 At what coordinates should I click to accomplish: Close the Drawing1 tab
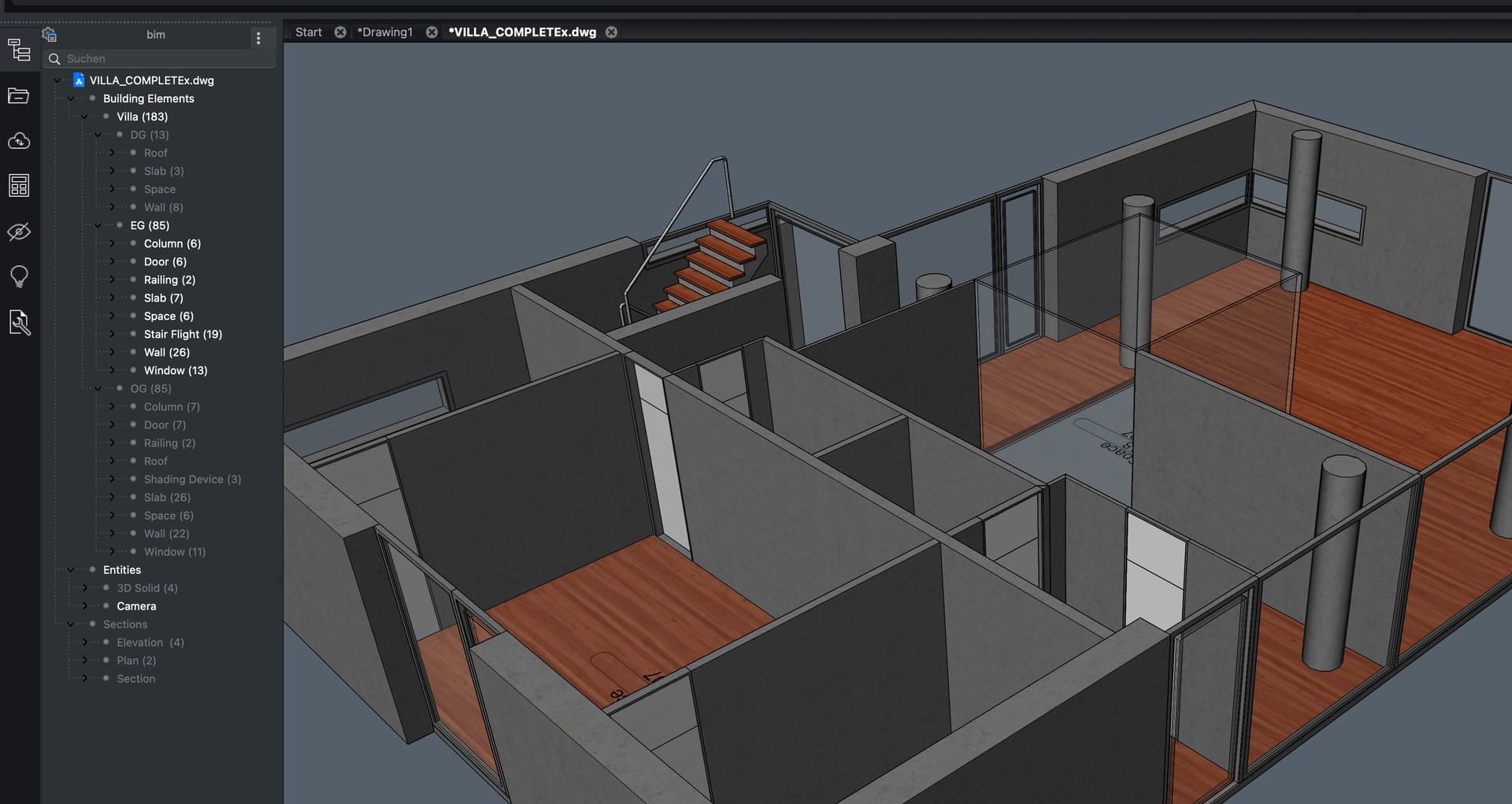[432, 32]
